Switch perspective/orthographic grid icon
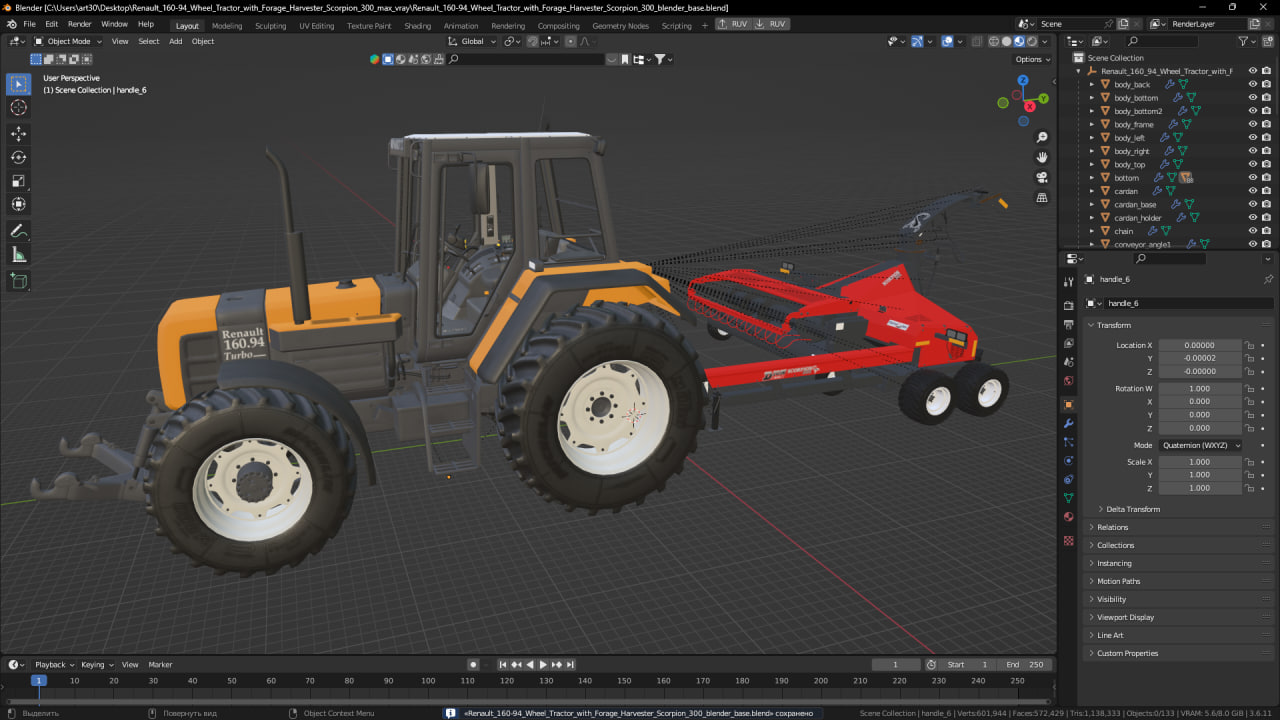1280x720 pixels. (1042, 198)
